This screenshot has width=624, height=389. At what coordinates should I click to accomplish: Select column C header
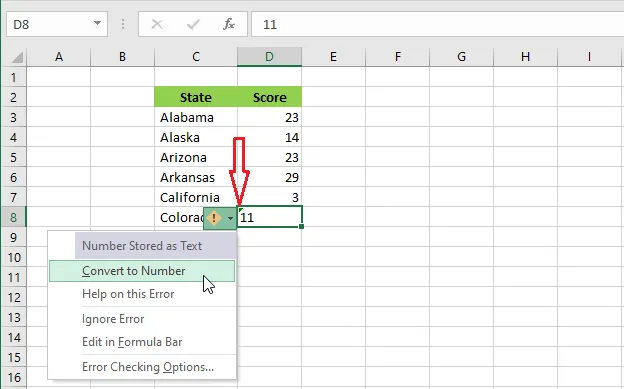(196, 57)
